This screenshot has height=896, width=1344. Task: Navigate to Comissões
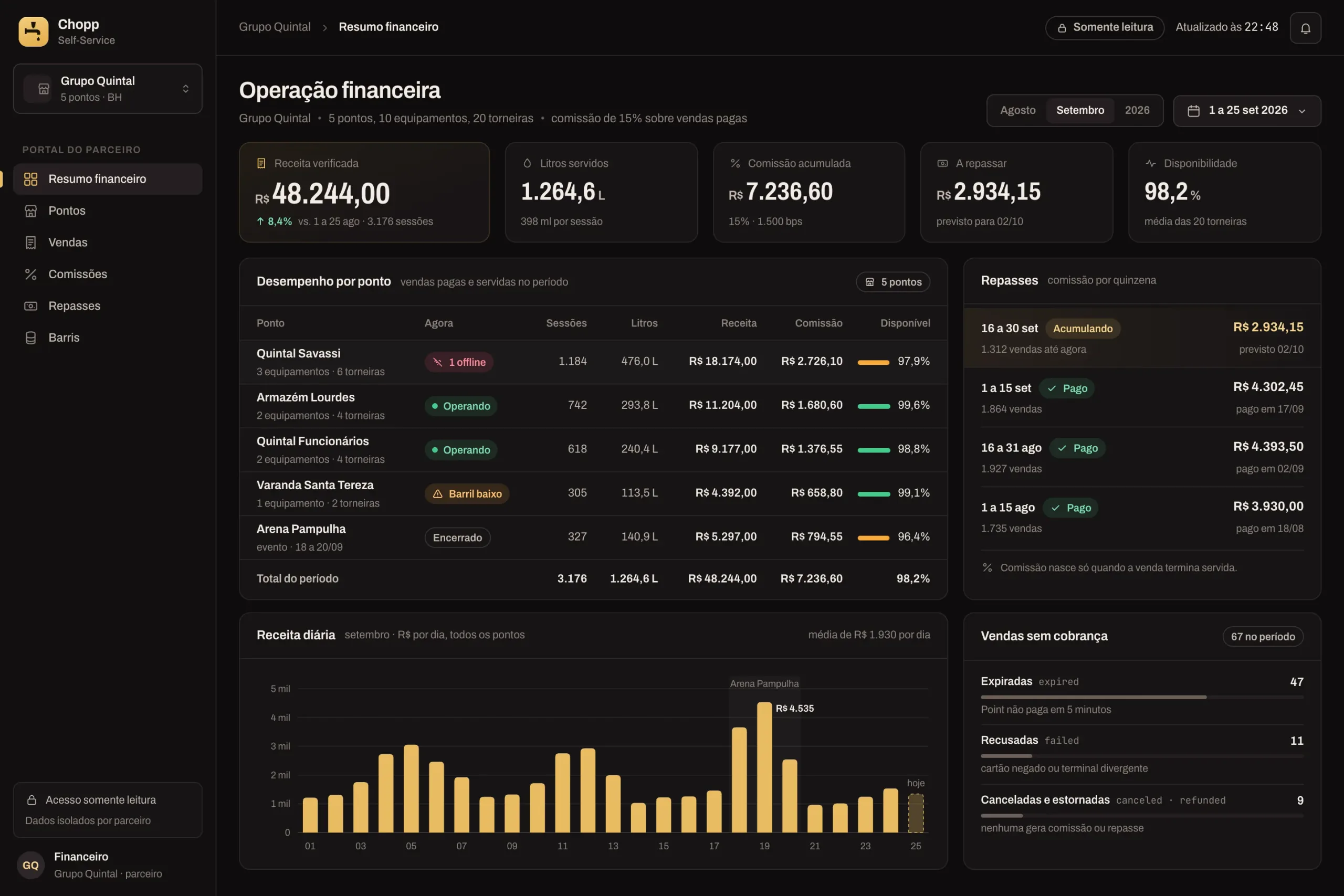pos(108,275)
